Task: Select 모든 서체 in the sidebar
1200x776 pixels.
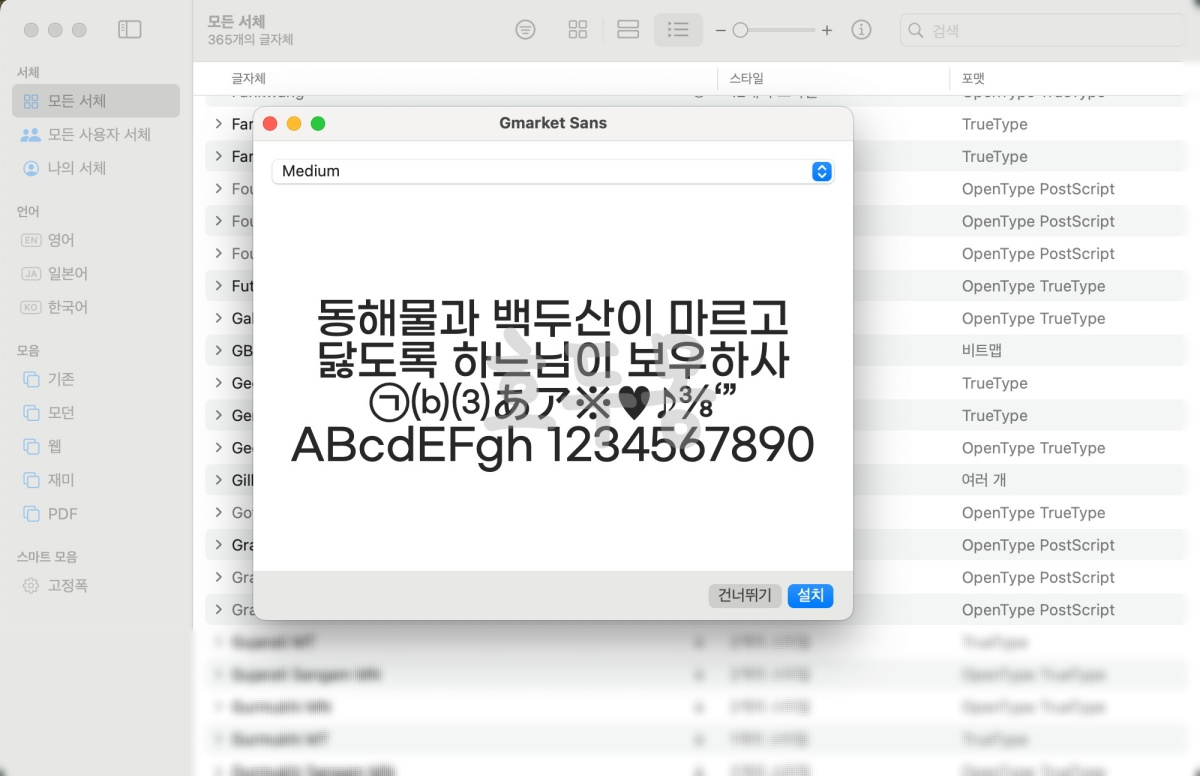Action: (96, 101)
